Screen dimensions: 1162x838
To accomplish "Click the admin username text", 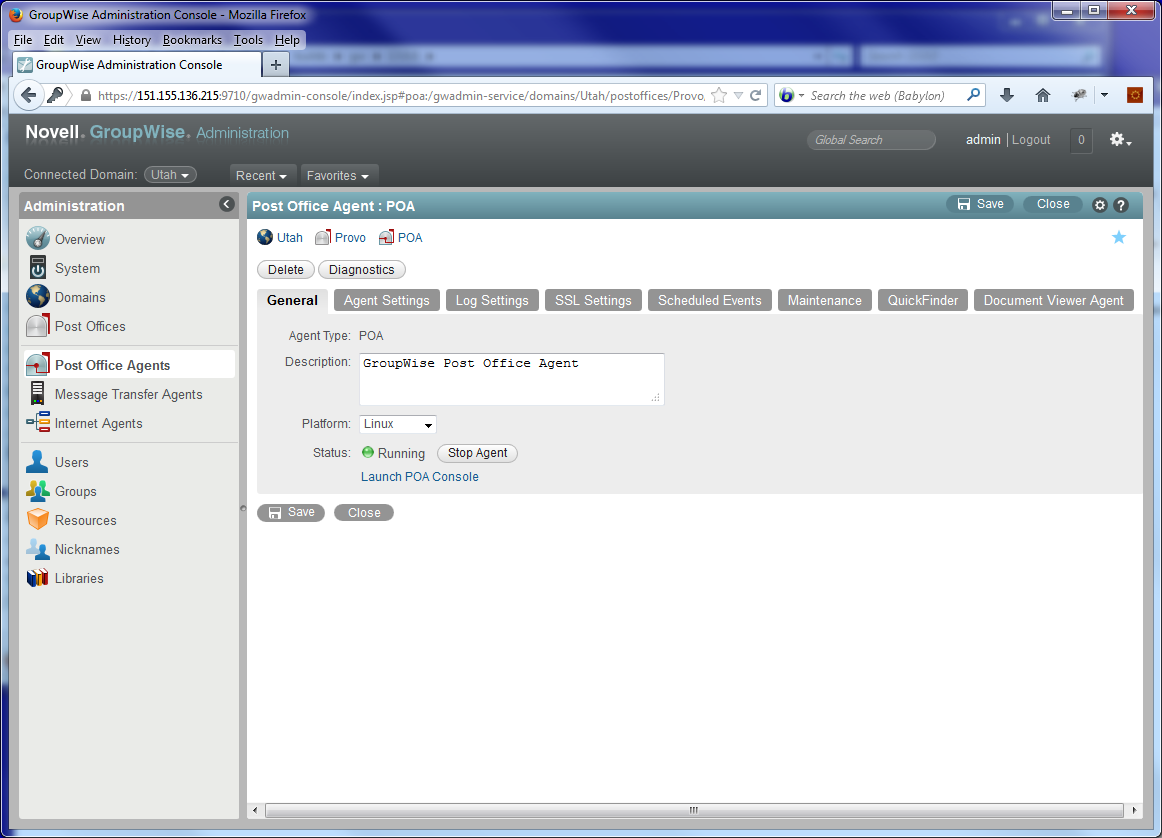I will pyautogui.click(x=983, y=139).
